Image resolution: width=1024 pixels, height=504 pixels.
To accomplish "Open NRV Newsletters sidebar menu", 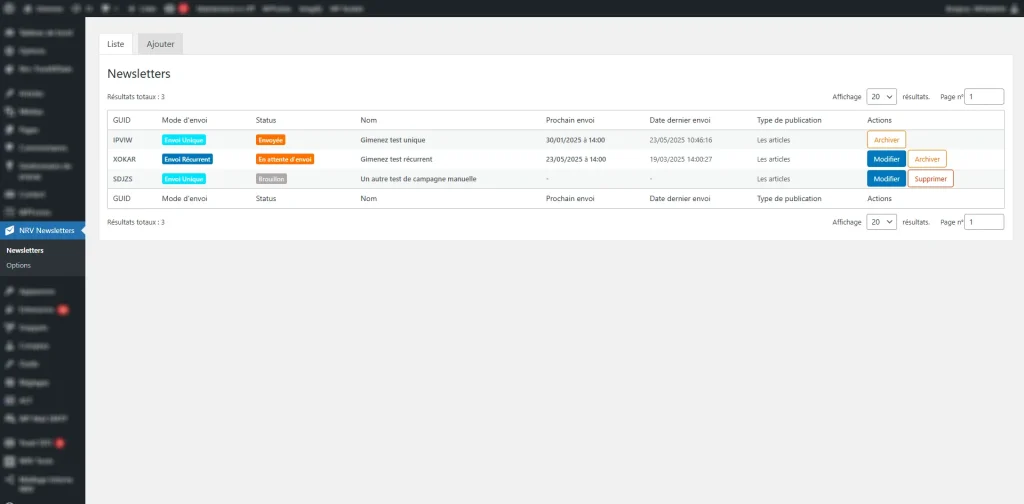I will click(42, 230).
